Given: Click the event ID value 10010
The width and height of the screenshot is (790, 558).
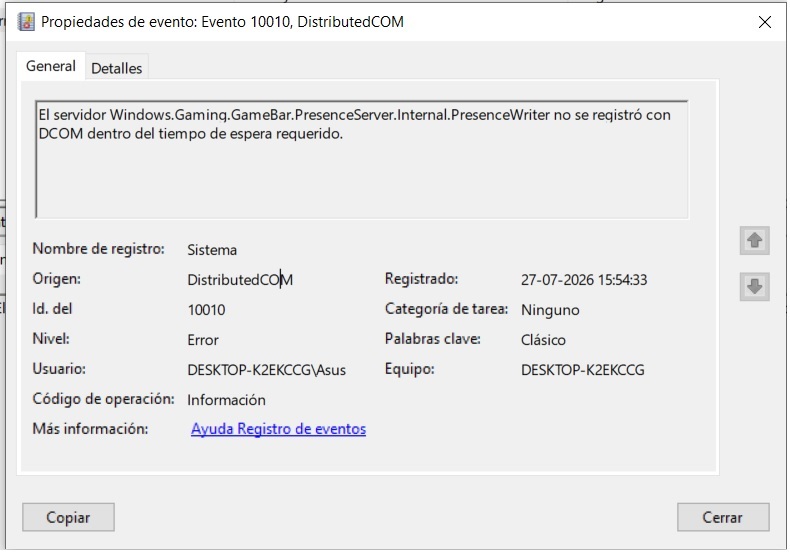Looking at the screenshot, I should (x=206, y=310).
